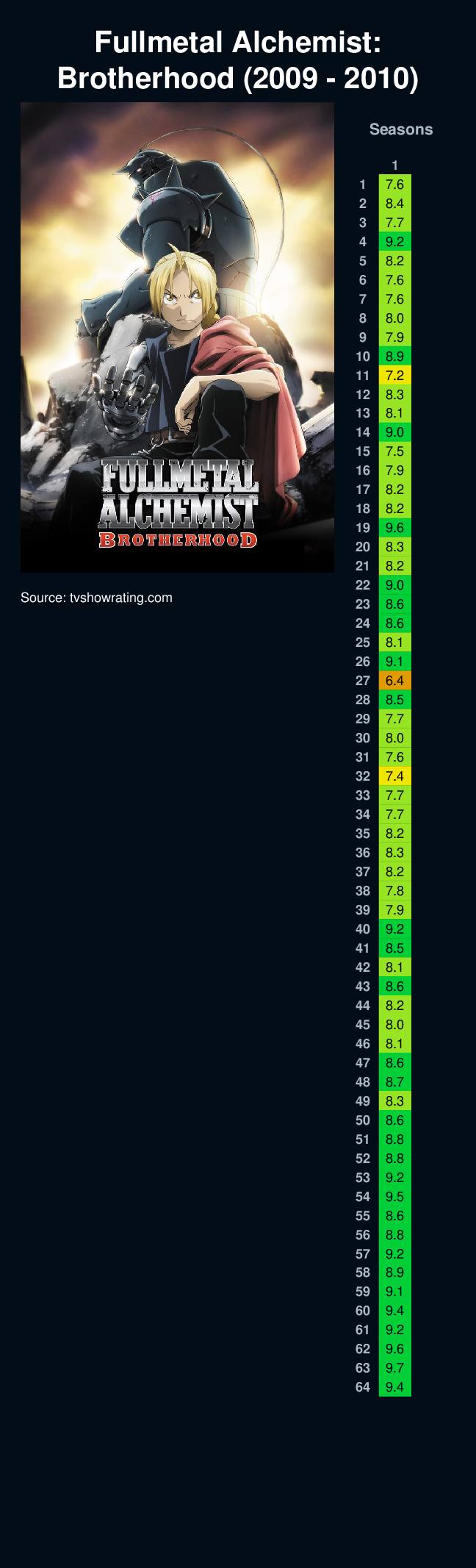
Task: Select the 9.2 rating for episode 40
Action: 394,929
